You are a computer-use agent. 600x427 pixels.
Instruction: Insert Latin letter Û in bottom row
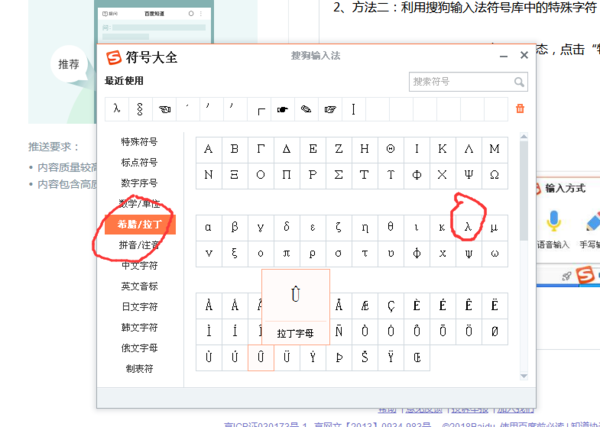[261, 358]
